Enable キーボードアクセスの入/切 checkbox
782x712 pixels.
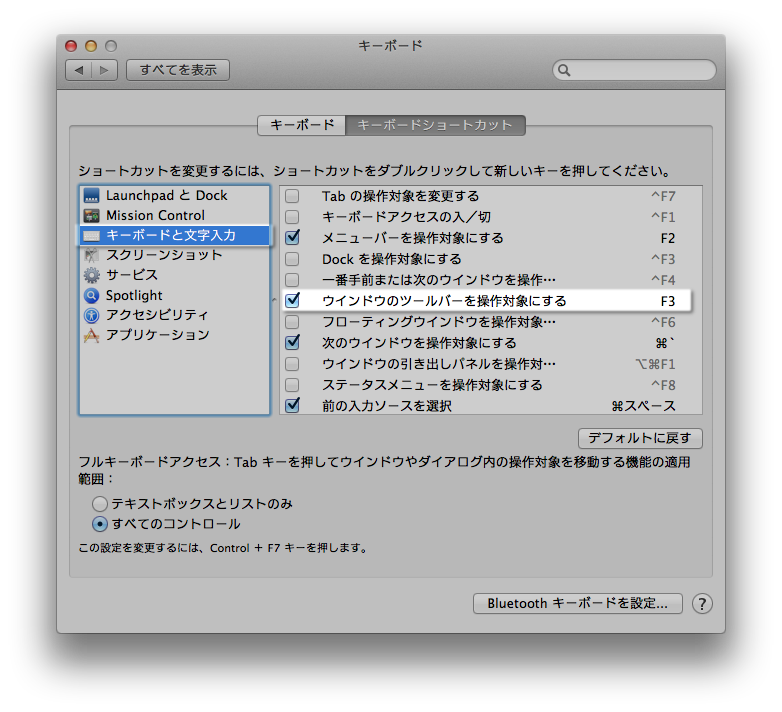292,217
